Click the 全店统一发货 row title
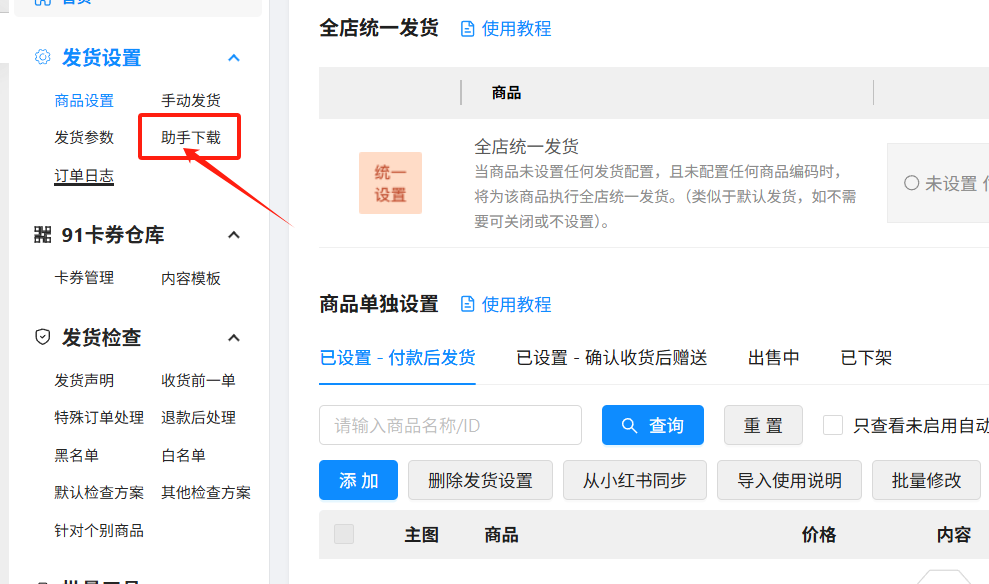Viewport: 989px width, 584px height. tap(527, 147)
